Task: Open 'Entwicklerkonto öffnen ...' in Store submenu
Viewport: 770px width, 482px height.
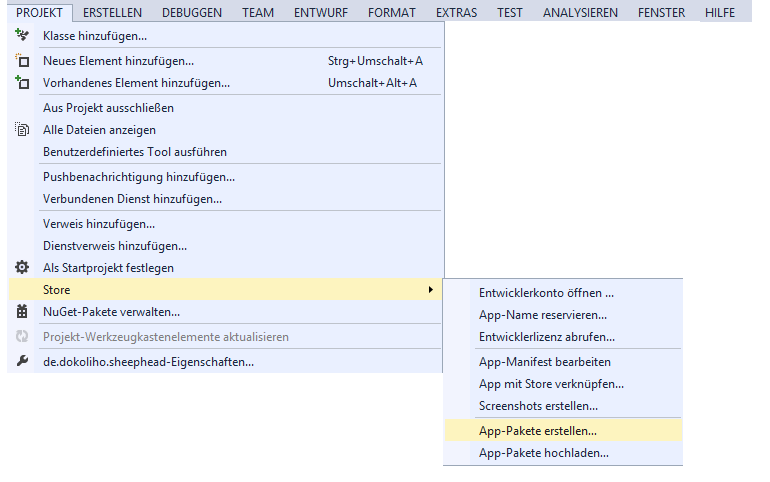Action: 546,293
